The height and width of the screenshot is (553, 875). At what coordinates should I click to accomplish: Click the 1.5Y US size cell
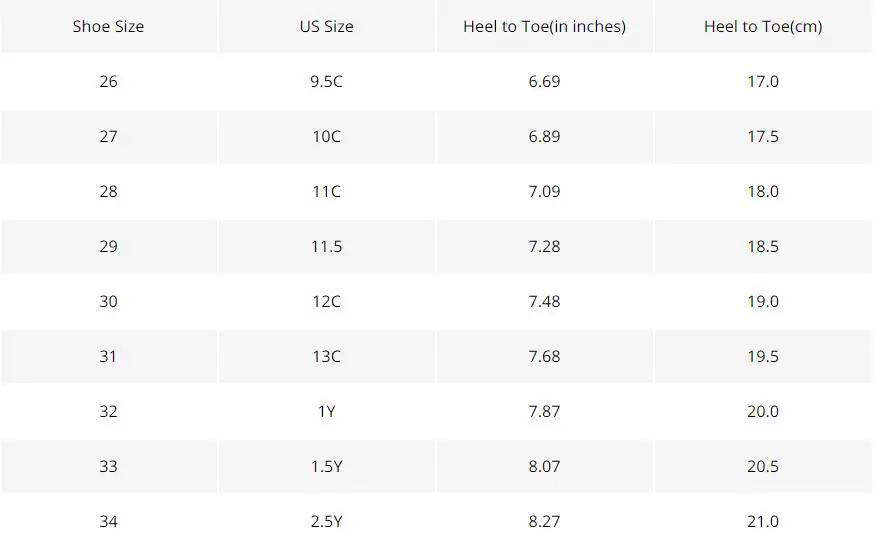click(326, 467)
